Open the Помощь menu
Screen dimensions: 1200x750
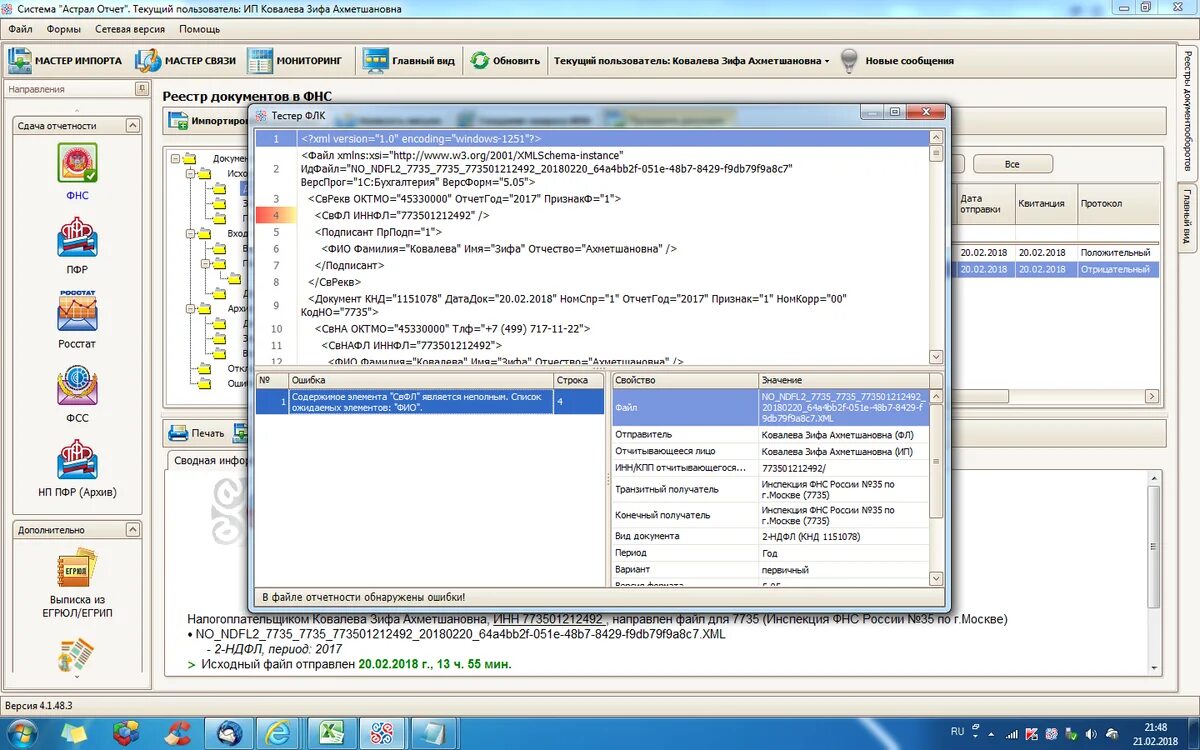[199, 29]
